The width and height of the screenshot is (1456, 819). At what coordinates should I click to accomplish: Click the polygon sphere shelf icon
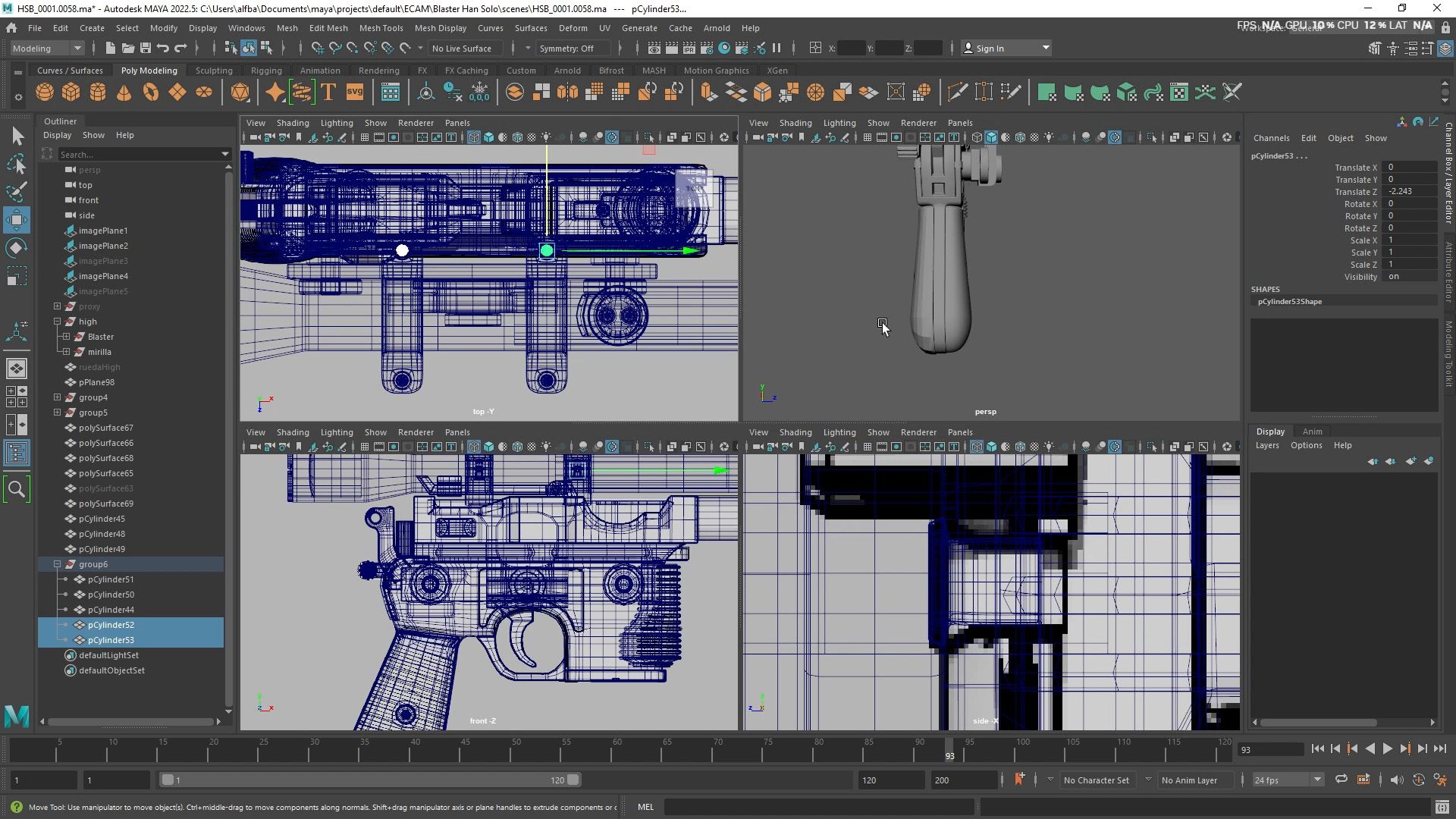(x=45, y=93)
